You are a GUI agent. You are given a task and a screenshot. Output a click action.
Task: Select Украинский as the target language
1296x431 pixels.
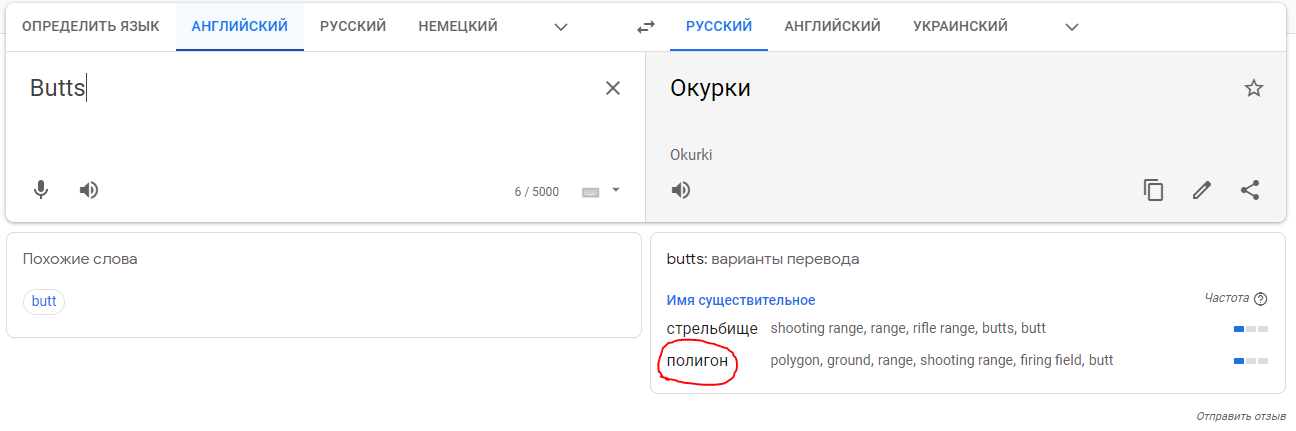960,27
